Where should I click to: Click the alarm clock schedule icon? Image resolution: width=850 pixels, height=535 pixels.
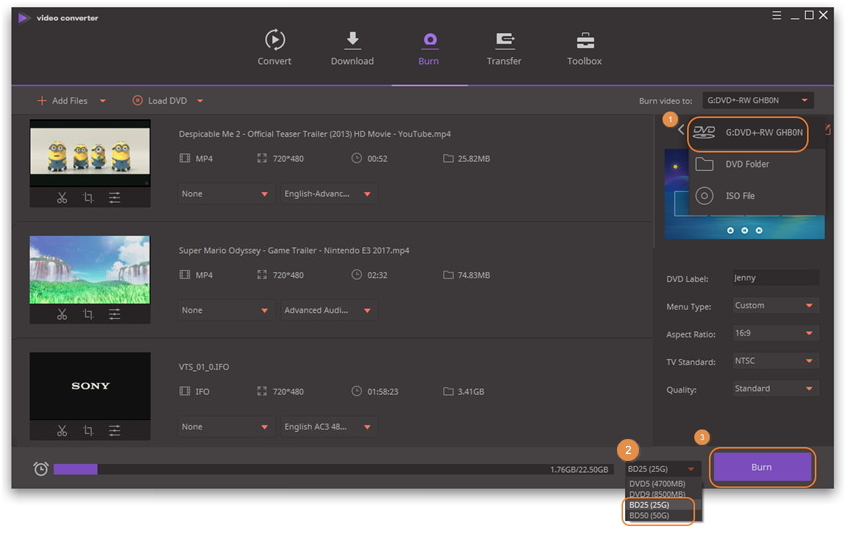(x=41, y=469)
